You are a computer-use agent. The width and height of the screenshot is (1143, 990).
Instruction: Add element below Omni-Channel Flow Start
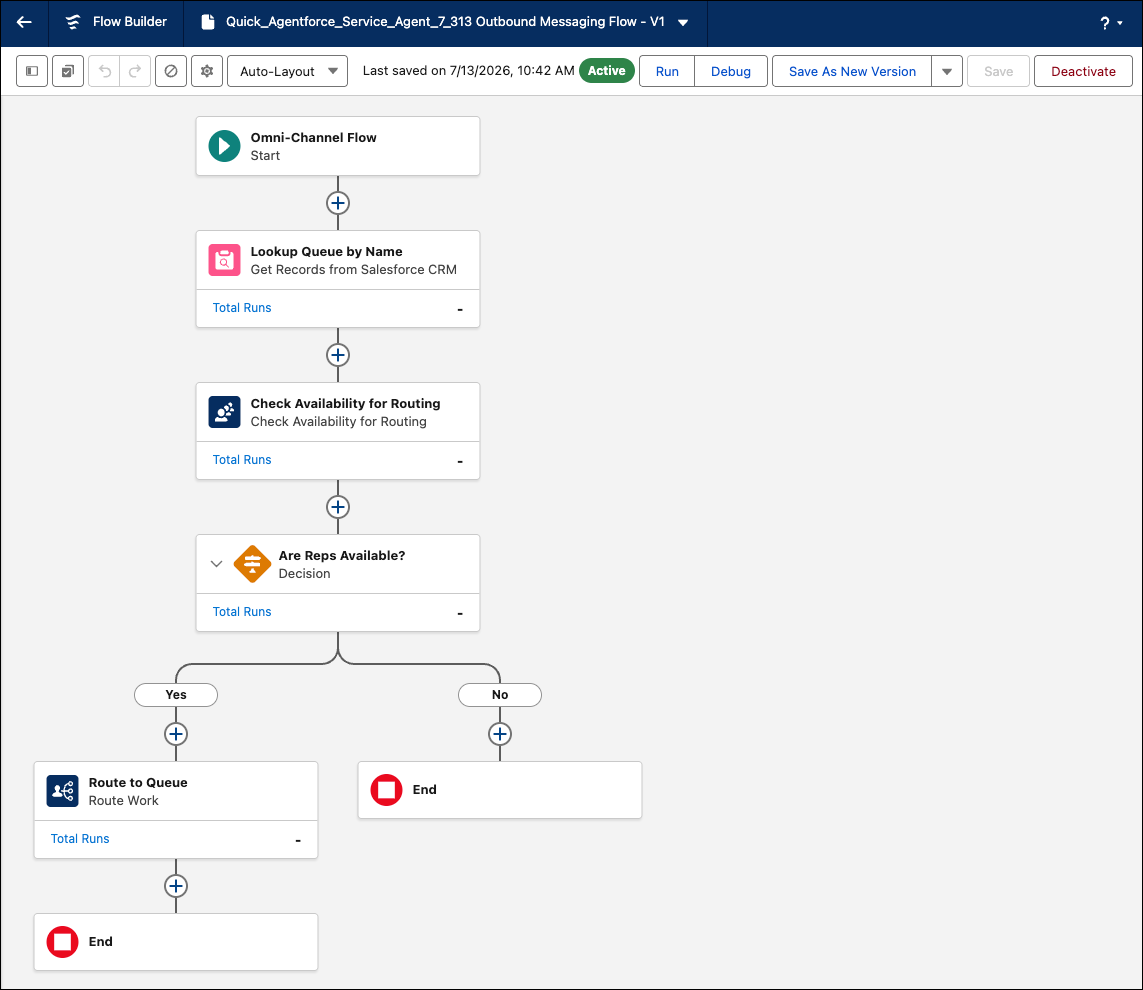[x=338, y=203]
